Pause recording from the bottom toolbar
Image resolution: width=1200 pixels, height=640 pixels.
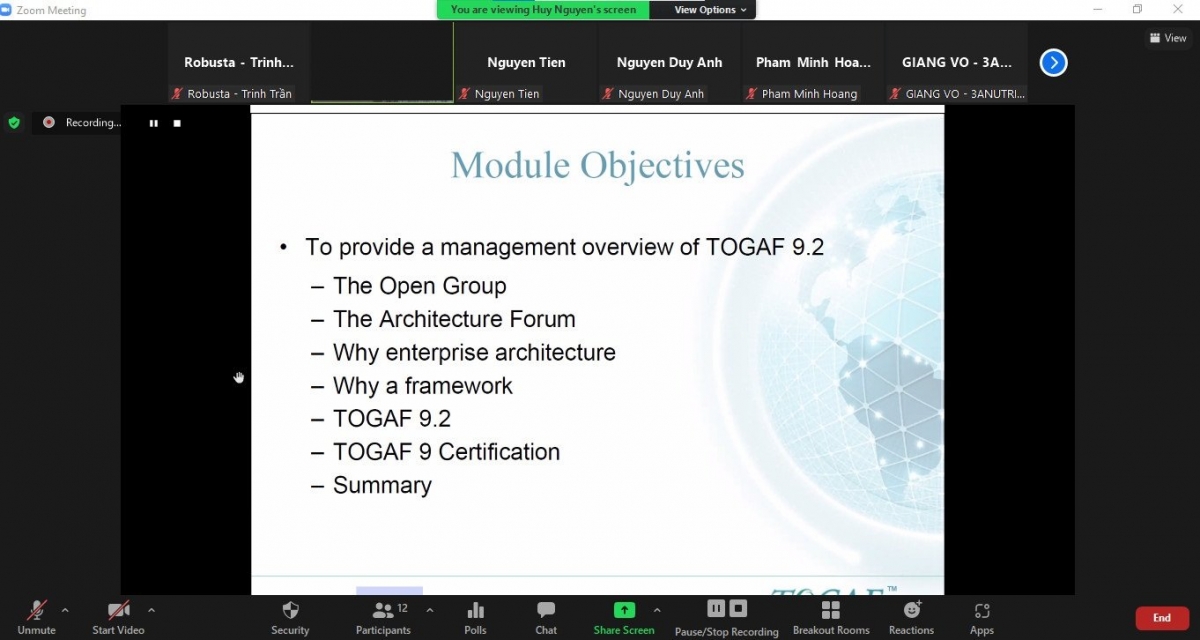[716, 608]
